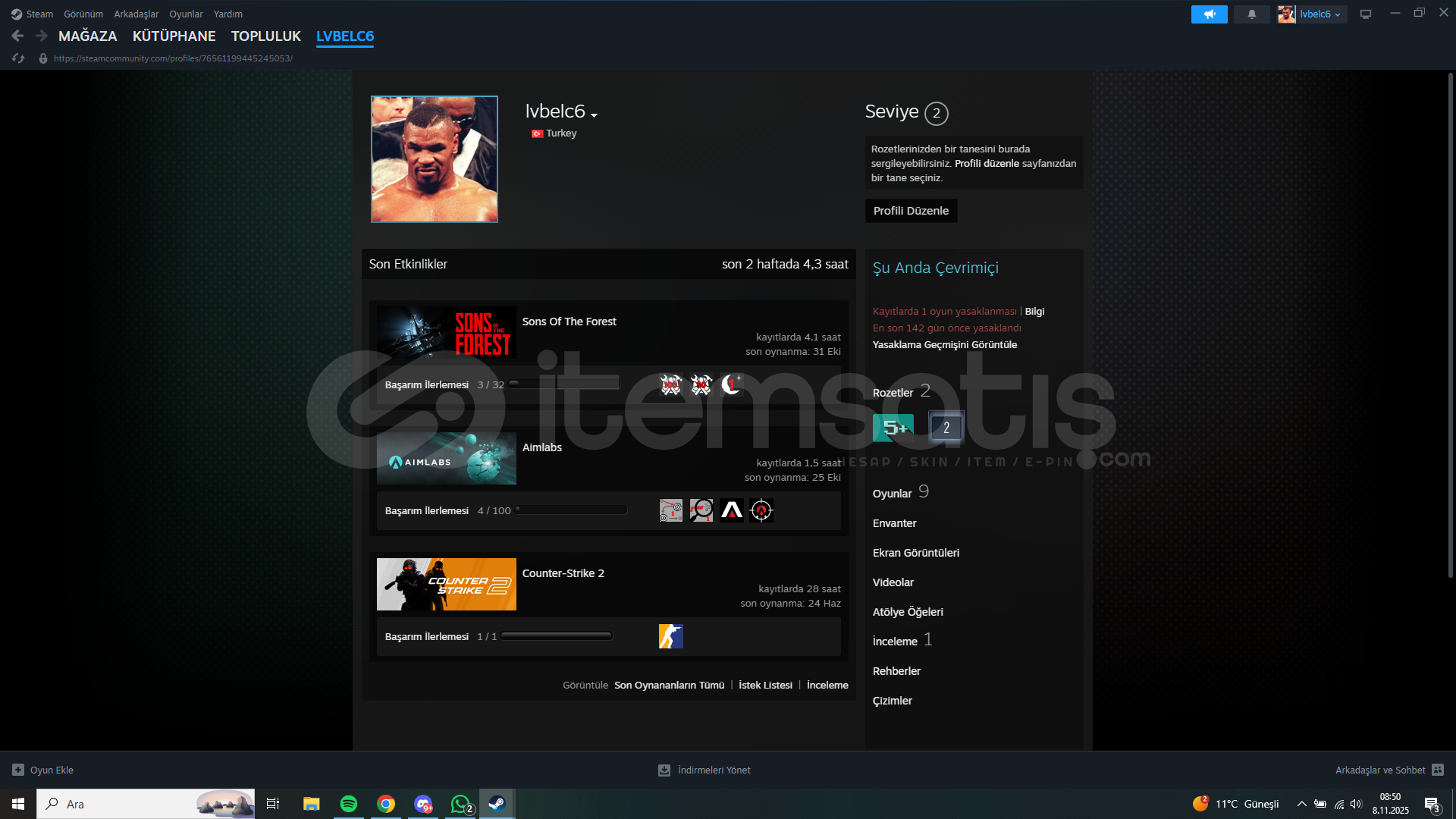Click the Aimlabs logo achievement icon
Screen dimensions: 1456x819
click(731, 510)
